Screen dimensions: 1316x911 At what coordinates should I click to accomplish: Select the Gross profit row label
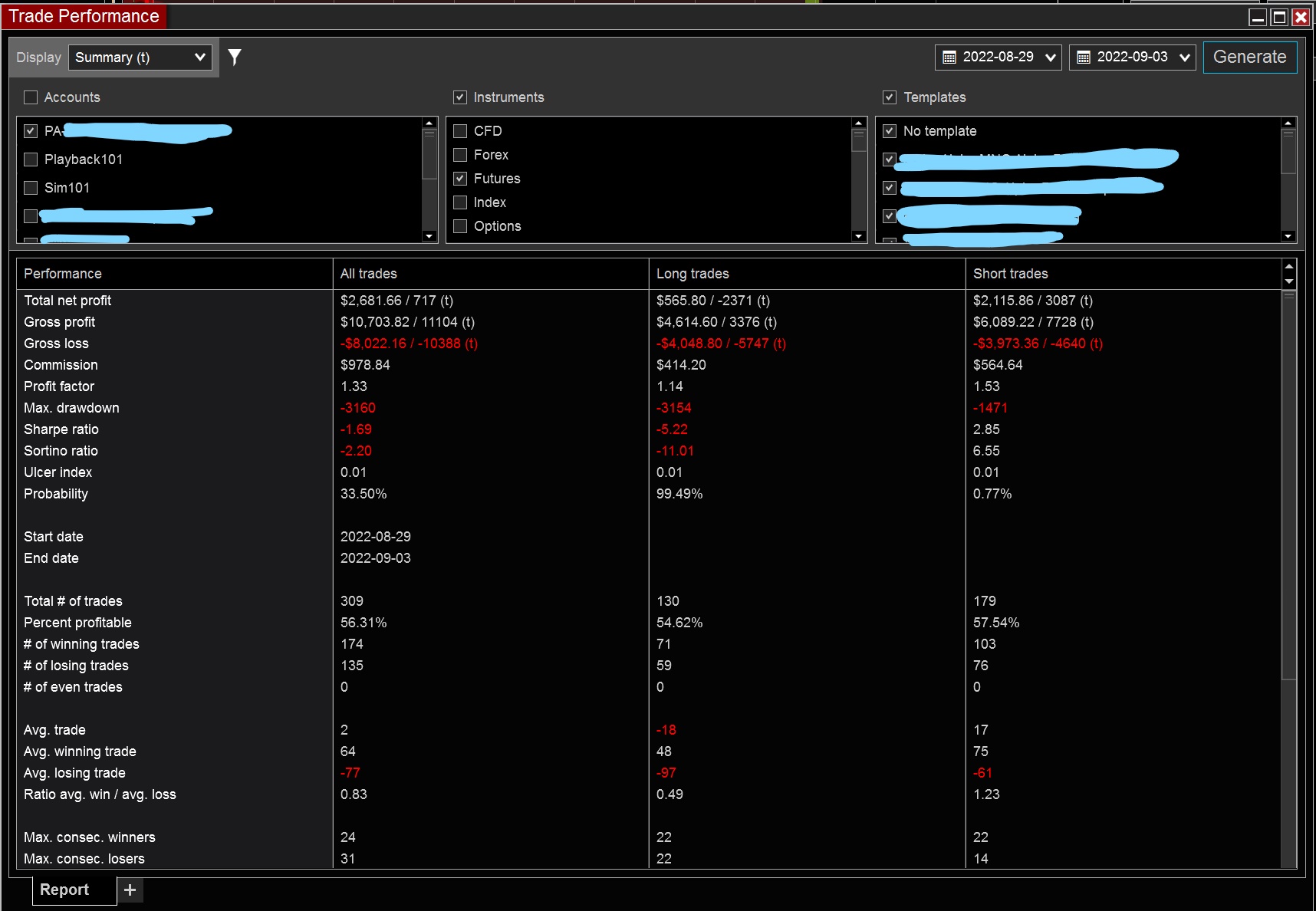(x=60, y=322)
